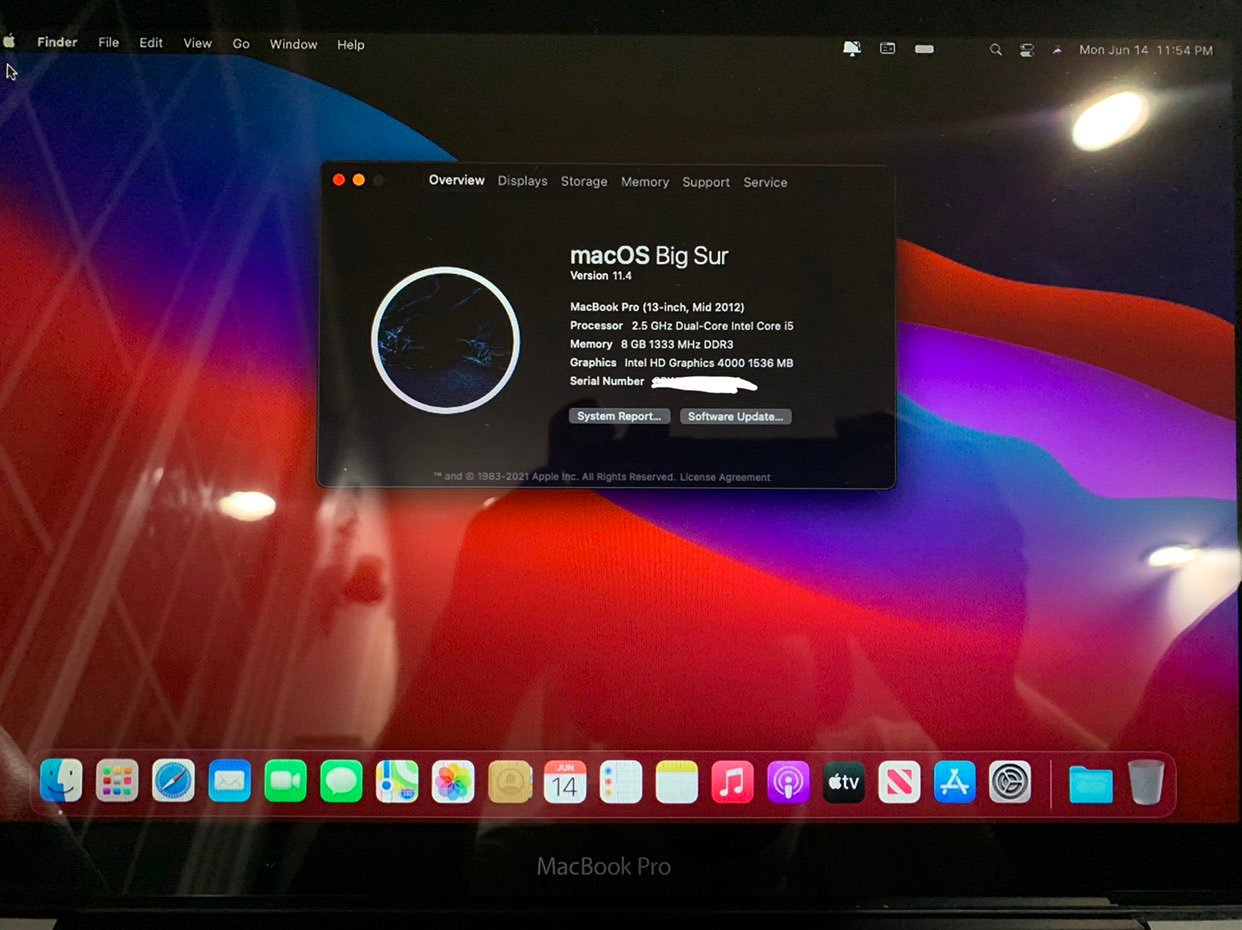Viewport: 1242px width, 930px height.
Task: Open Contacts in the Dock
Action: [x=510, y=781]
